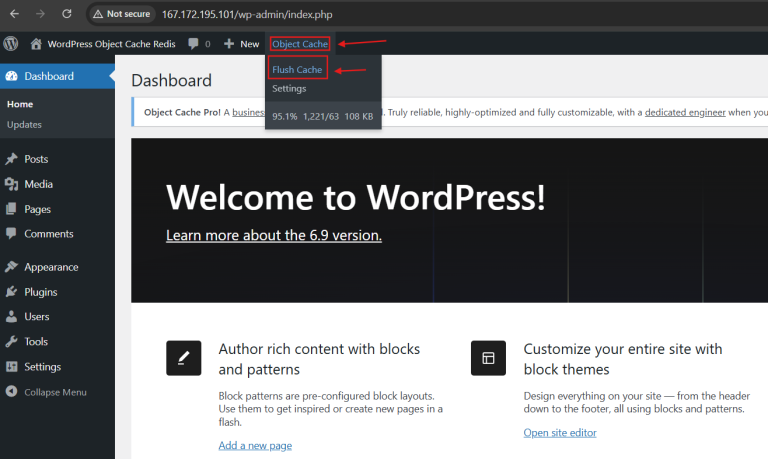
Task: Open the WordPress logo menu
Action: [x=11, y=44]
